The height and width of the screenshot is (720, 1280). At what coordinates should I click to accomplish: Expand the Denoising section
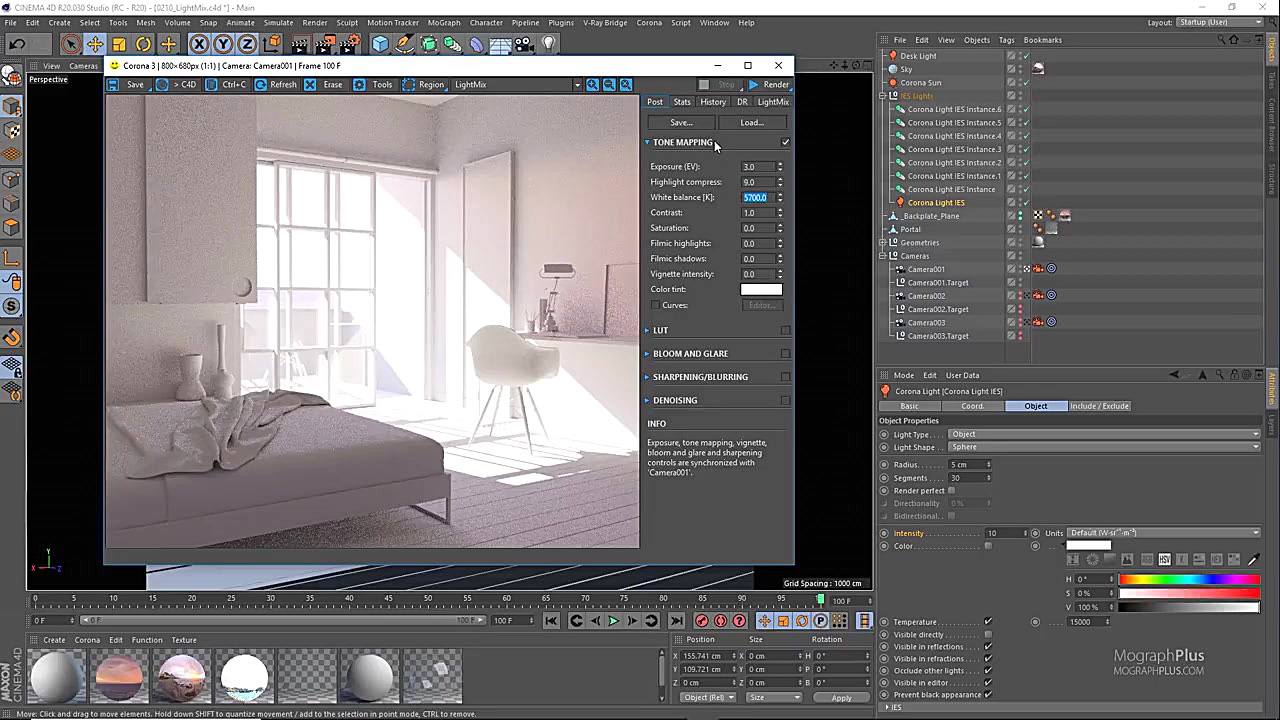pos(648,400)
